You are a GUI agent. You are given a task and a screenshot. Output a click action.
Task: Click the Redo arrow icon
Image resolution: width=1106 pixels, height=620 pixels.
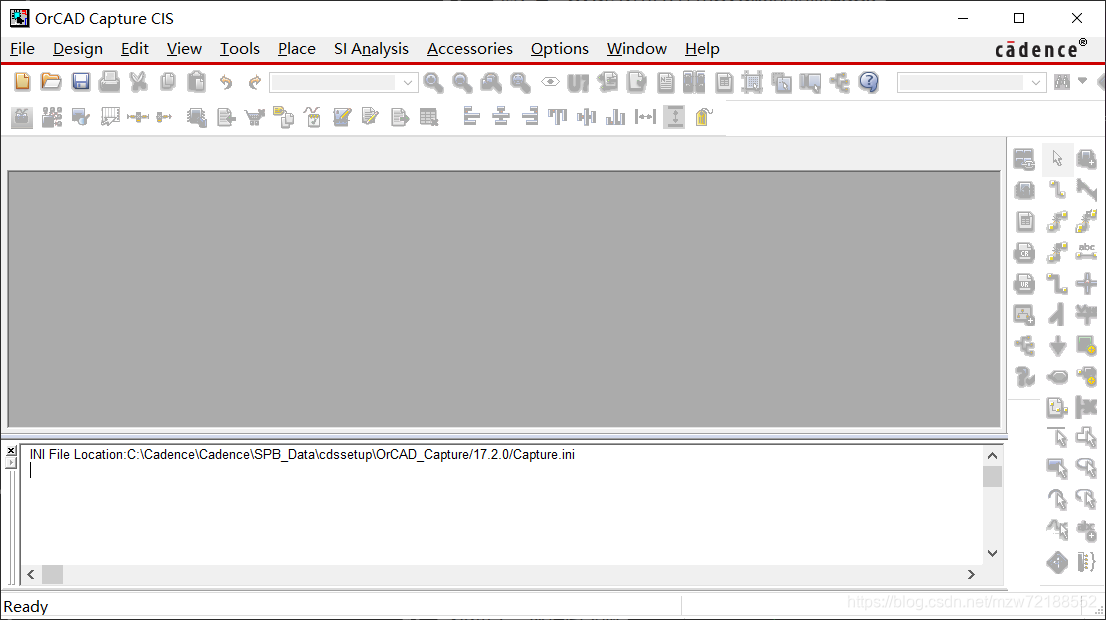click(x=255, y=82)
